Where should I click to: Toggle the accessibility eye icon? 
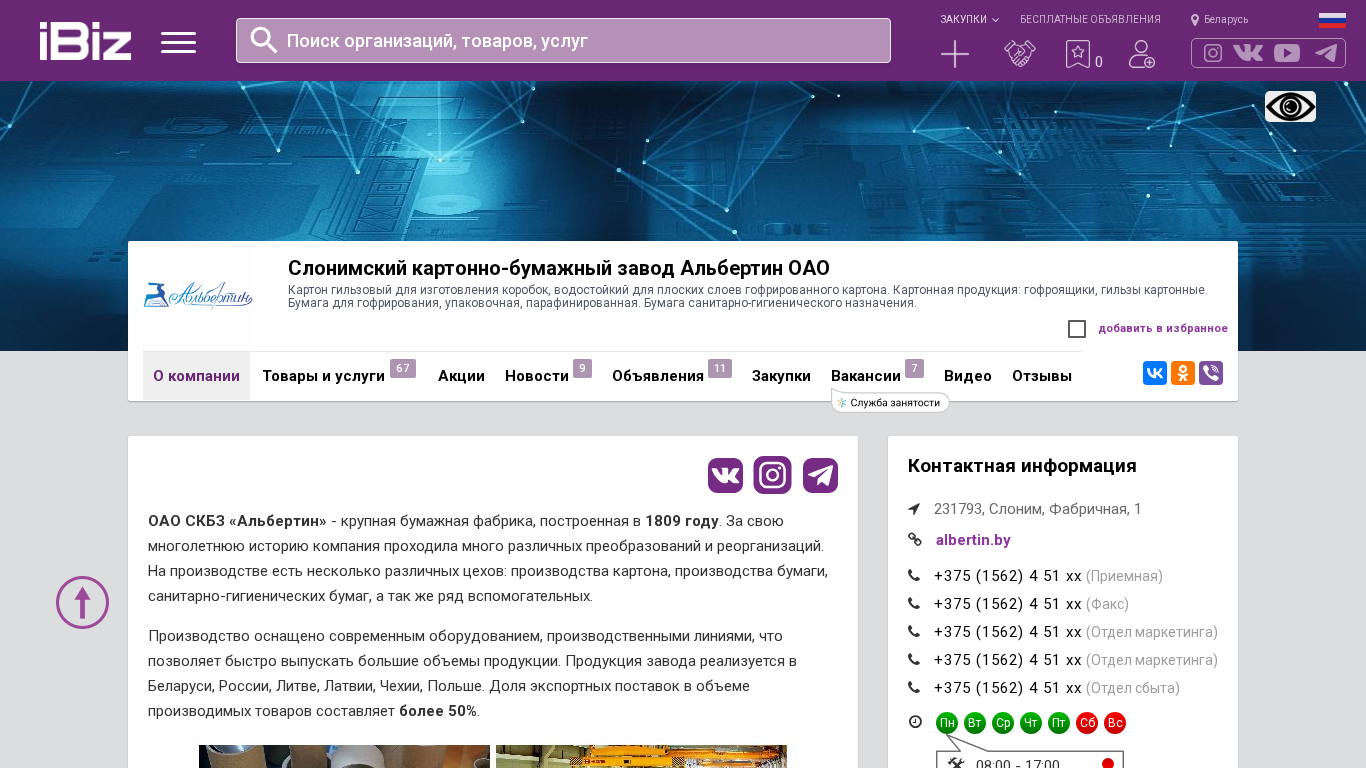(1290, 106)
